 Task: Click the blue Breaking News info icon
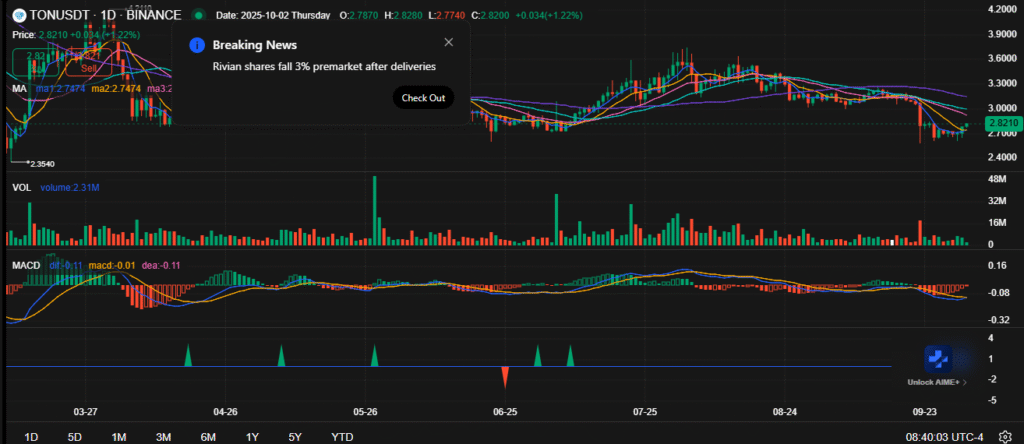(x=197, y=45)
